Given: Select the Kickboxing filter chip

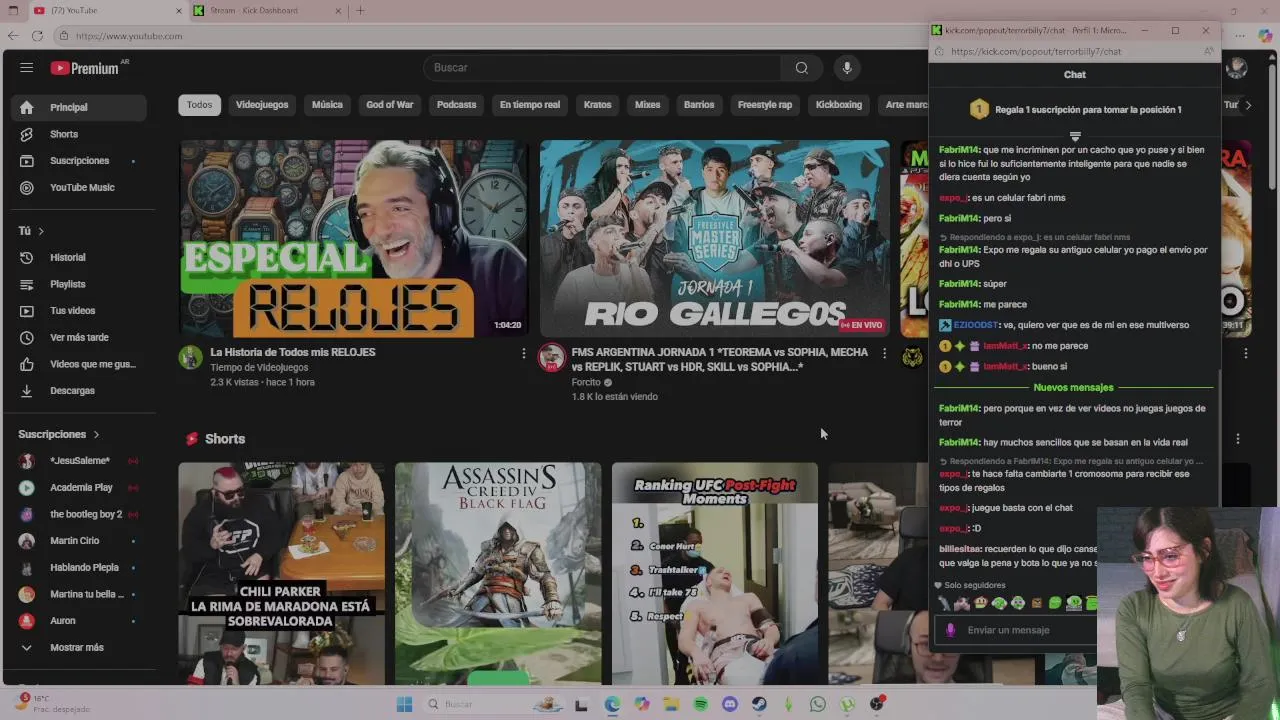Looking at the screenshot, I should pyautogui.click(x=839, y=105).
